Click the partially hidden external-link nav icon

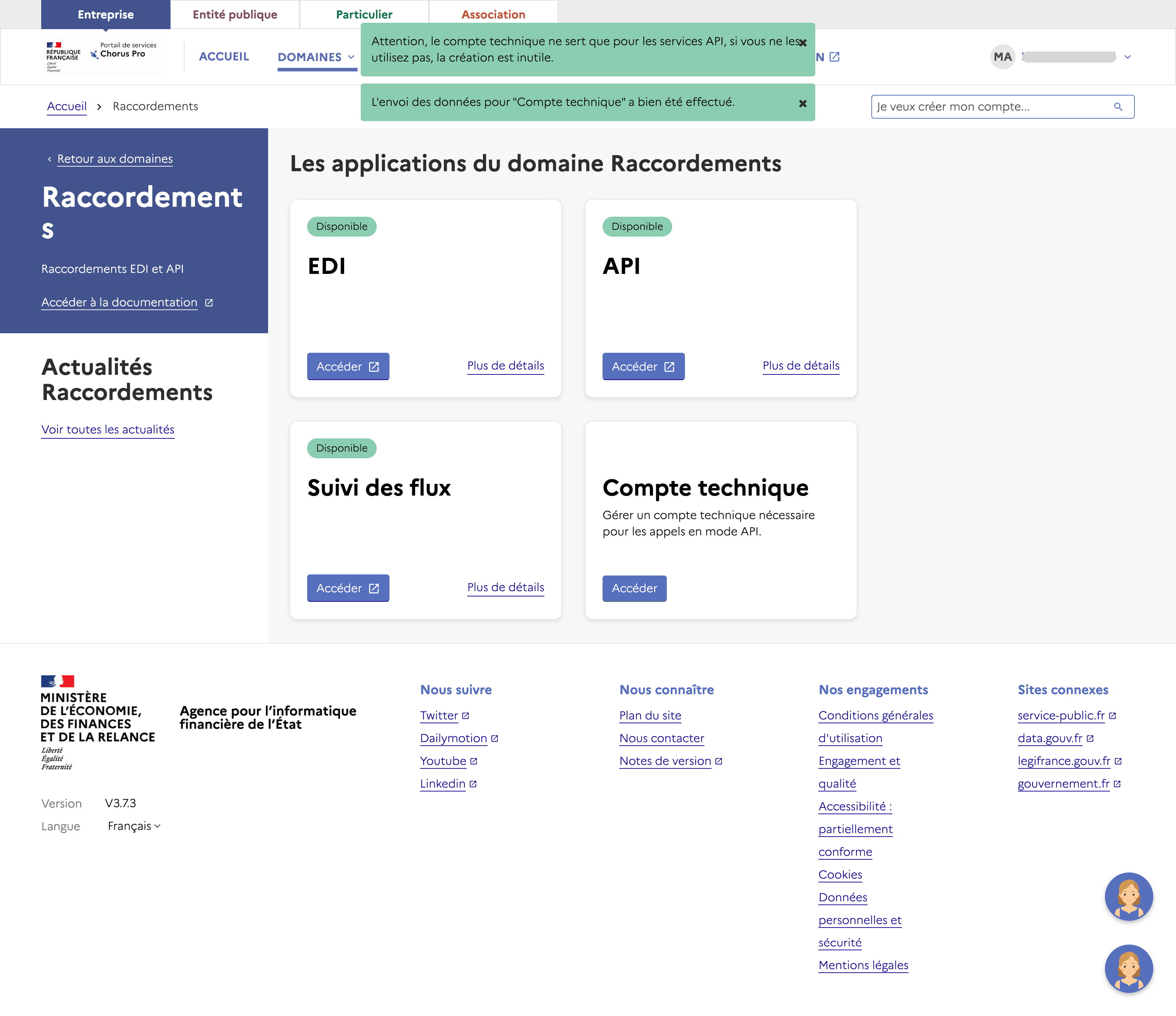coord(834,57)
